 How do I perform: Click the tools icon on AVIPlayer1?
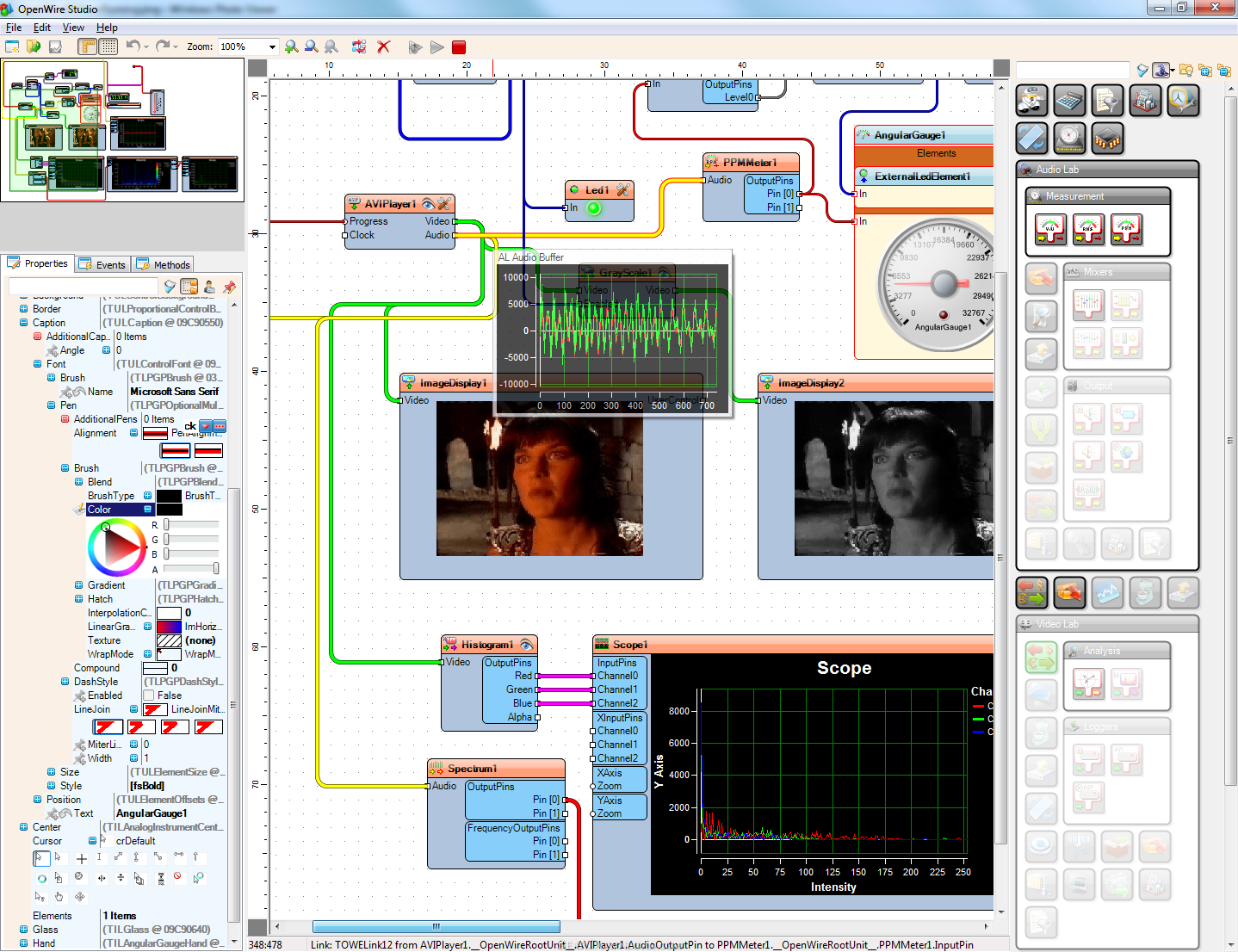click(444, 204)
